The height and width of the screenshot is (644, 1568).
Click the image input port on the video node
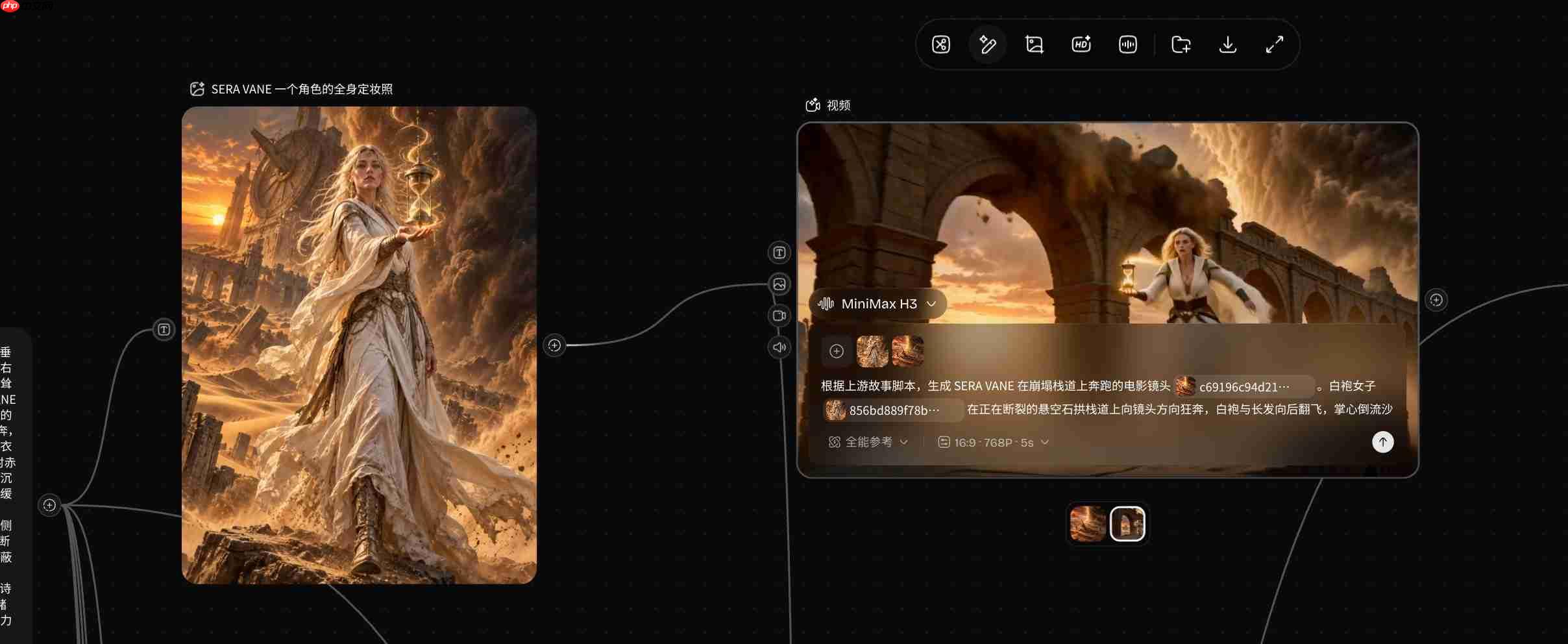click(779, 284)
